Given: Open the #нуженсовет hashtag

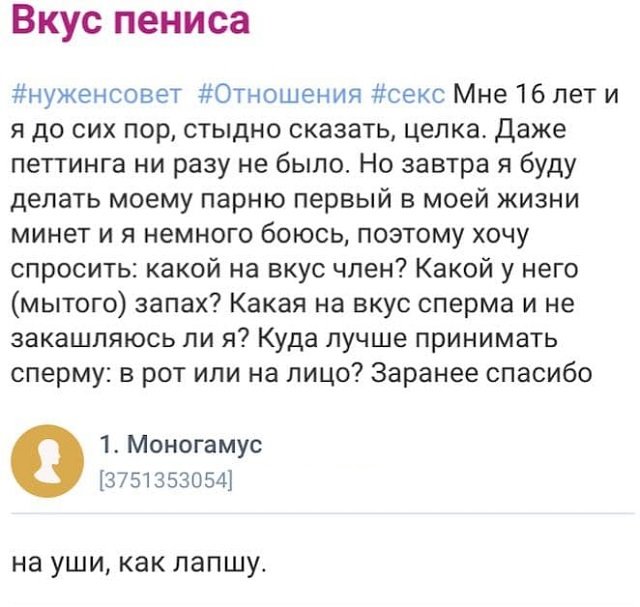Looking at the screenshot, I should [95, 96].
